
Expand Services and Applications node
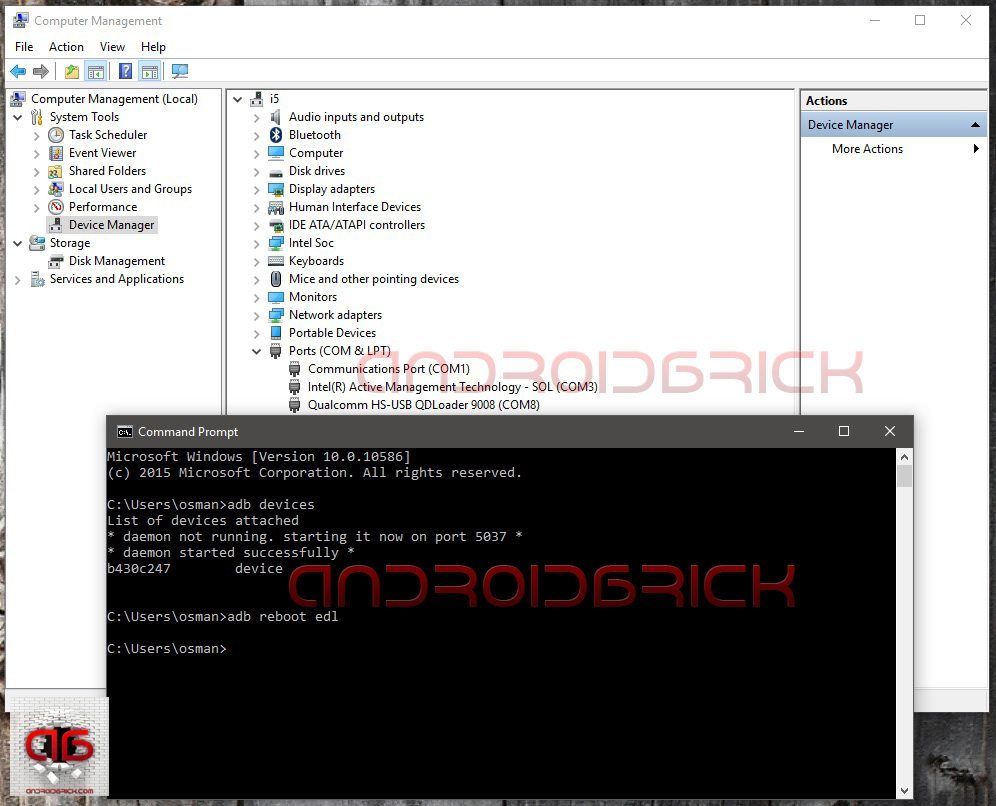[x=18, y=279]
